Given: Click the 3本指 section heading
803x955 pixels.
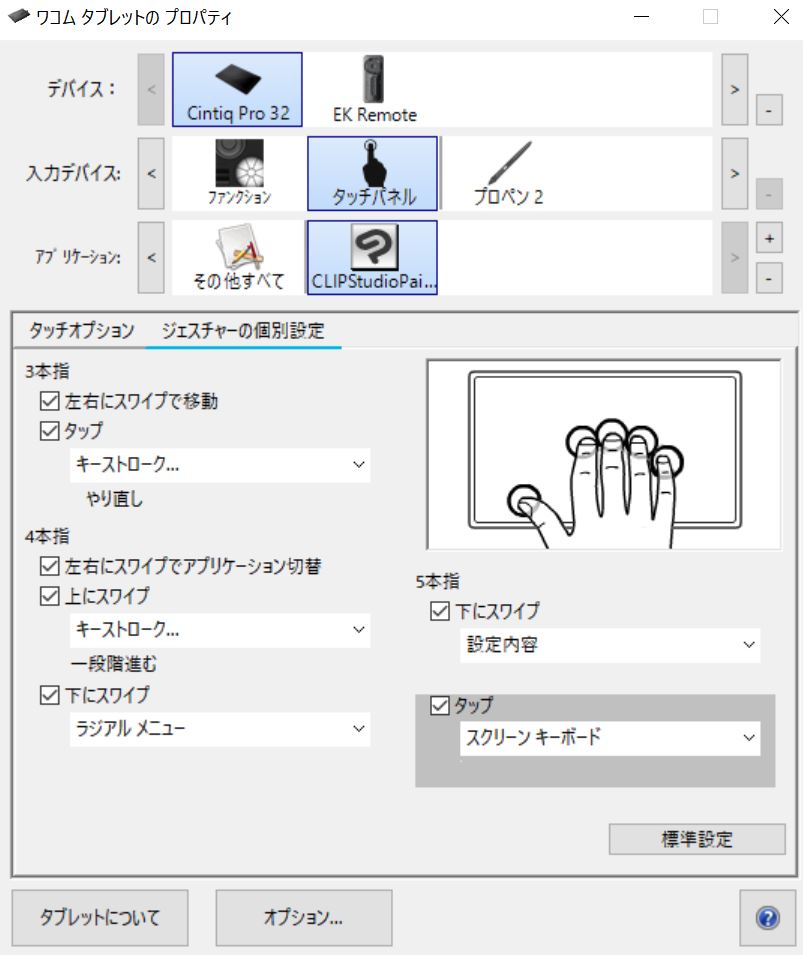Looking at the screenshot, I should coord(47,371).
